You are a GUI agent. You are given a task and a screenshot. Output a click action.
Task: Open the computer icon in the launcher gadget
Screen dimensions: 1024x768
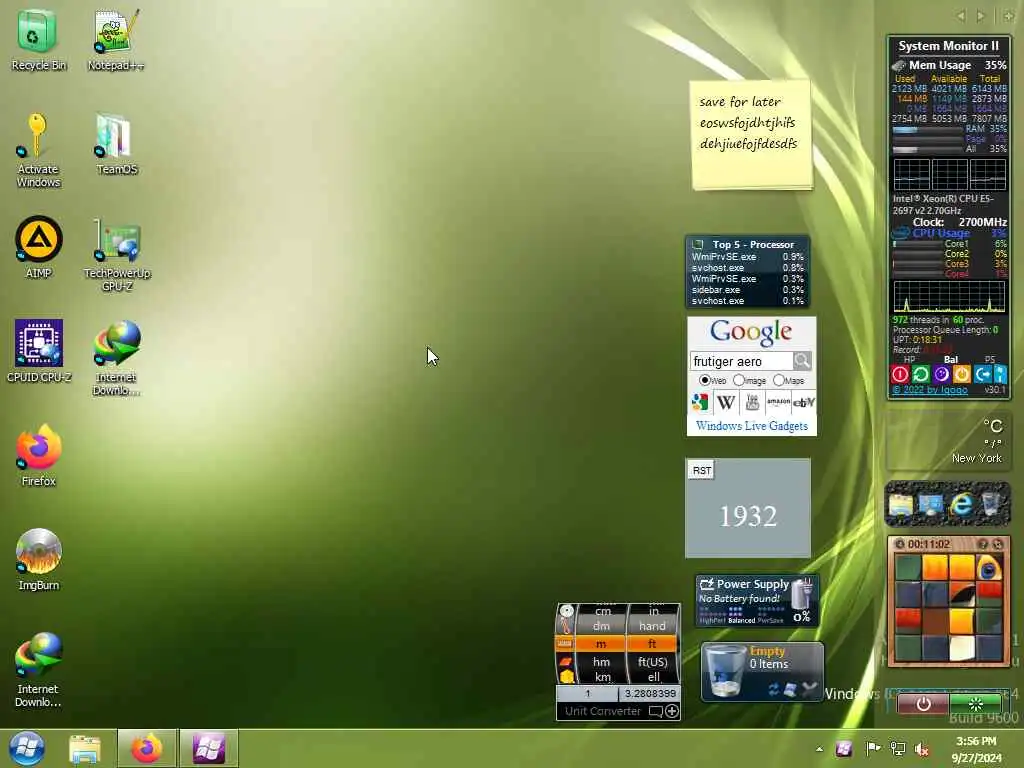(931, 505)
